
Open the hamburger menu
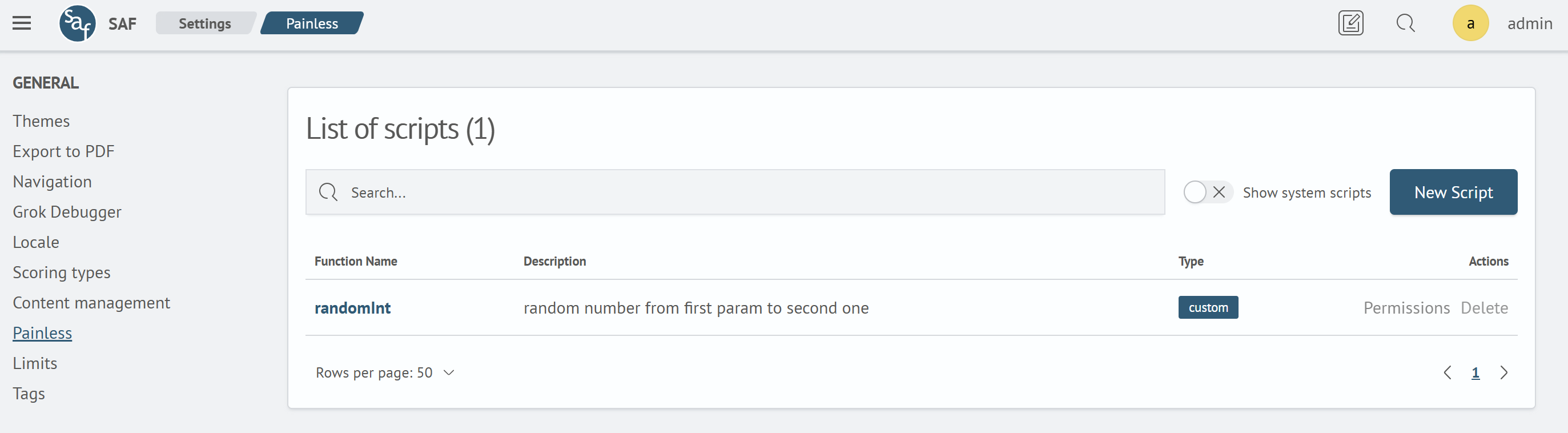click(22, 24)
